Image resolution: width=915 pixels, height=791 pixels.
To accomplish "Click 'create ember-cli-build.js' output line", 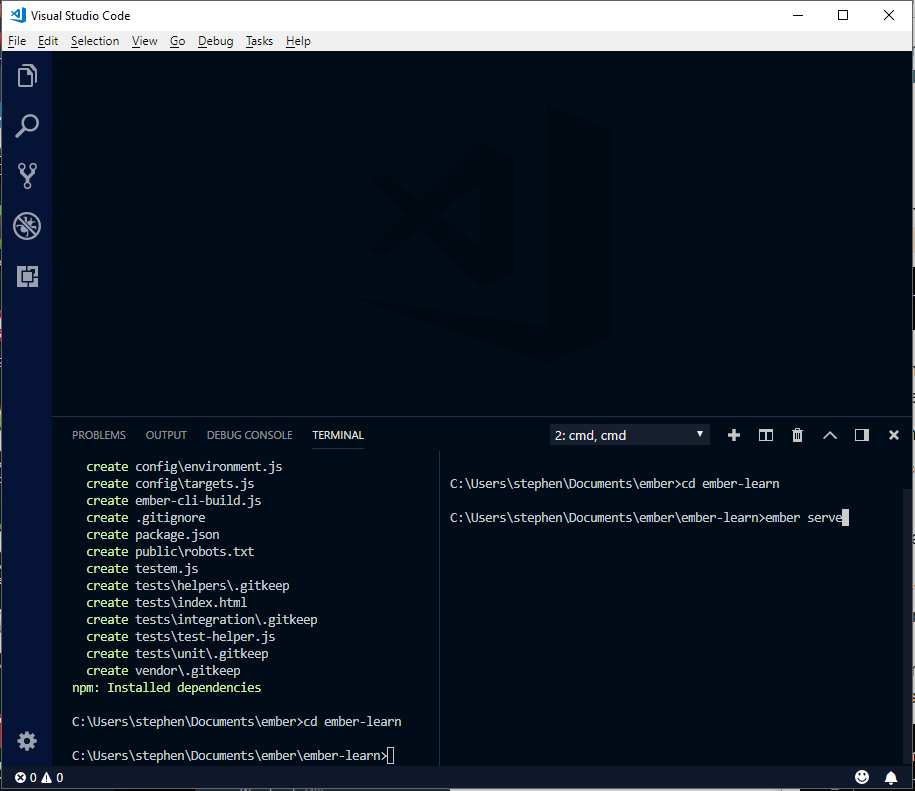I will [x=173, y=500].
